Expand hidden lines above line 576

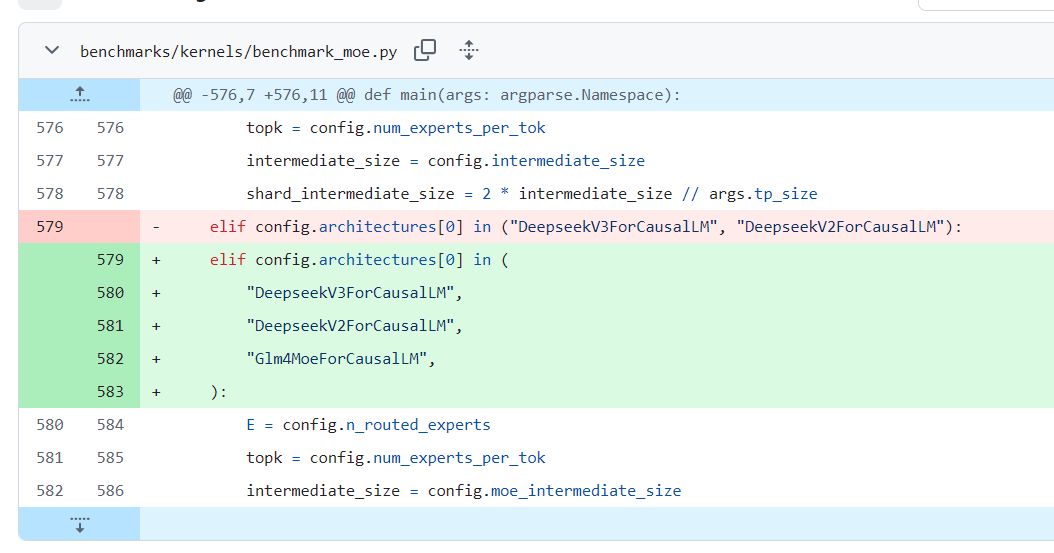pyautogui.click(x=79, y=95)
